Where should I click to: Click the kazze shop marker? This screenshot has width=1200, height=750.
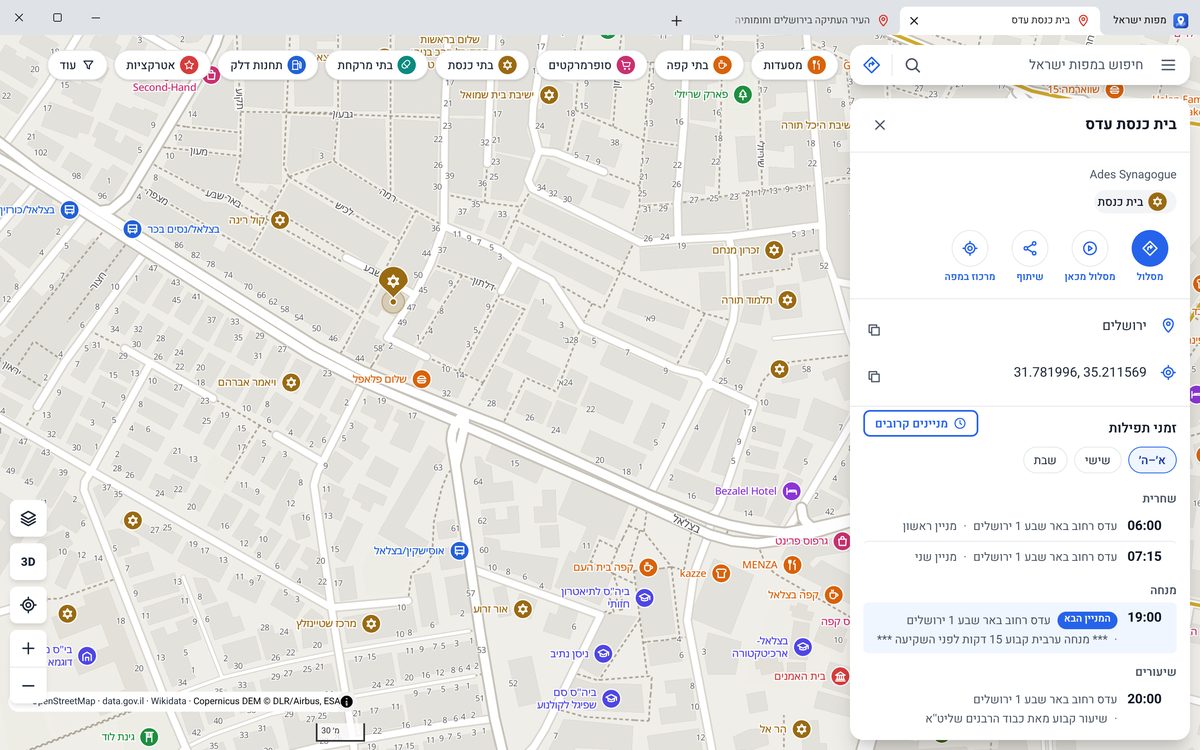(x=721, y=573)
